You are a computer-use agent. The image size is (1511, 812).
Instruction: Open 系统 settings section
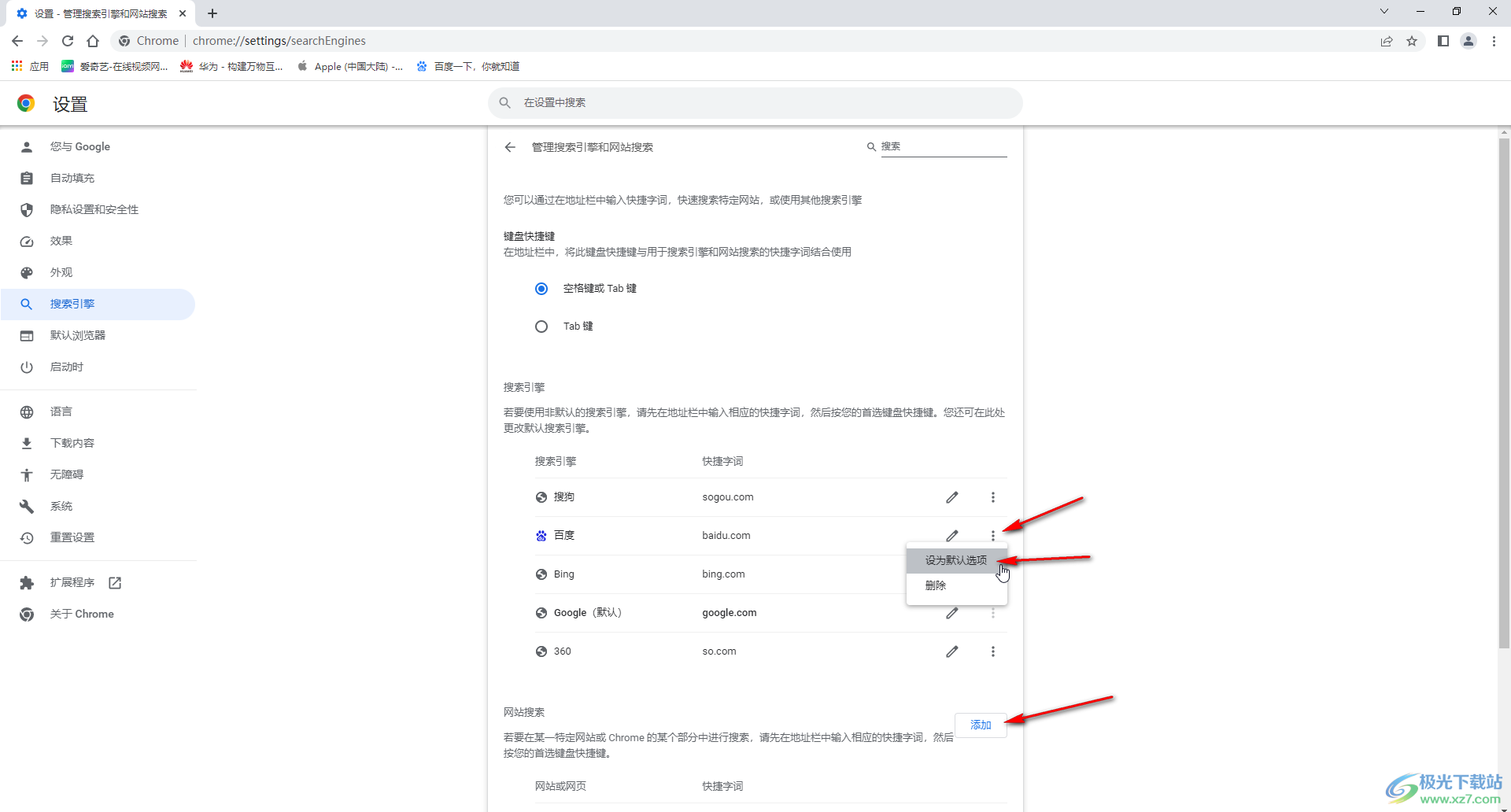(98, 506)
